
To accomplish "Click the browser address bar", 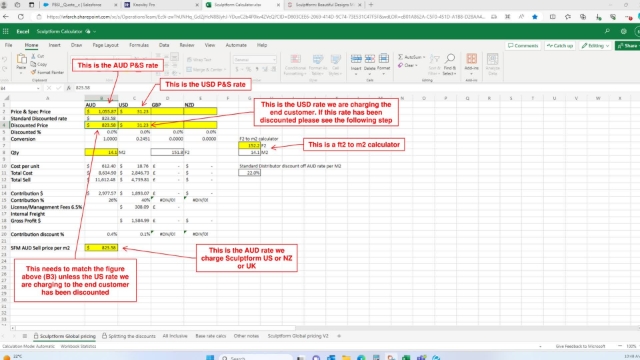I will coord(265,17).
